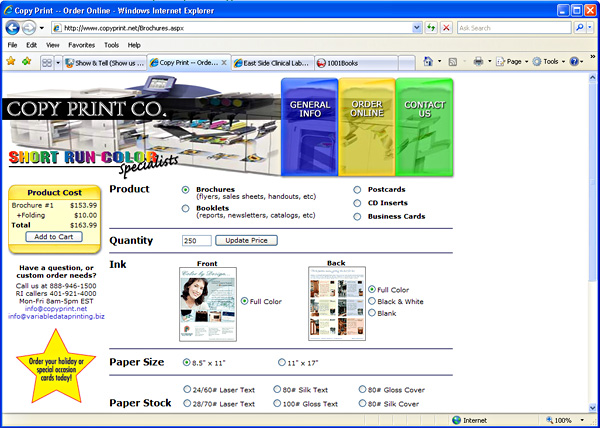Click into the Ask Search box

[x=514, y=28]
